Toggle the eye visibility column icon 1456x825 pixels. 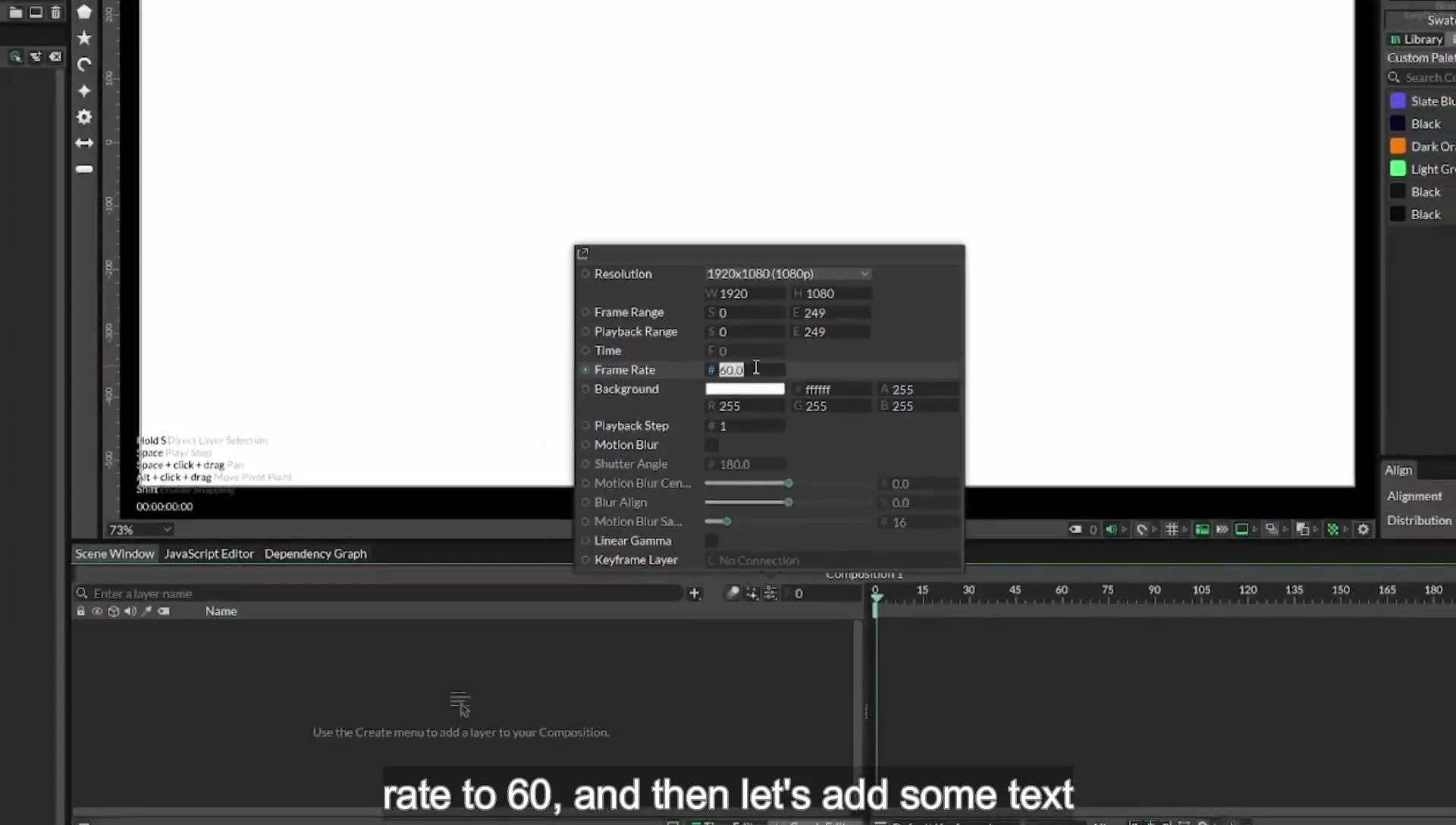[97, 611]
